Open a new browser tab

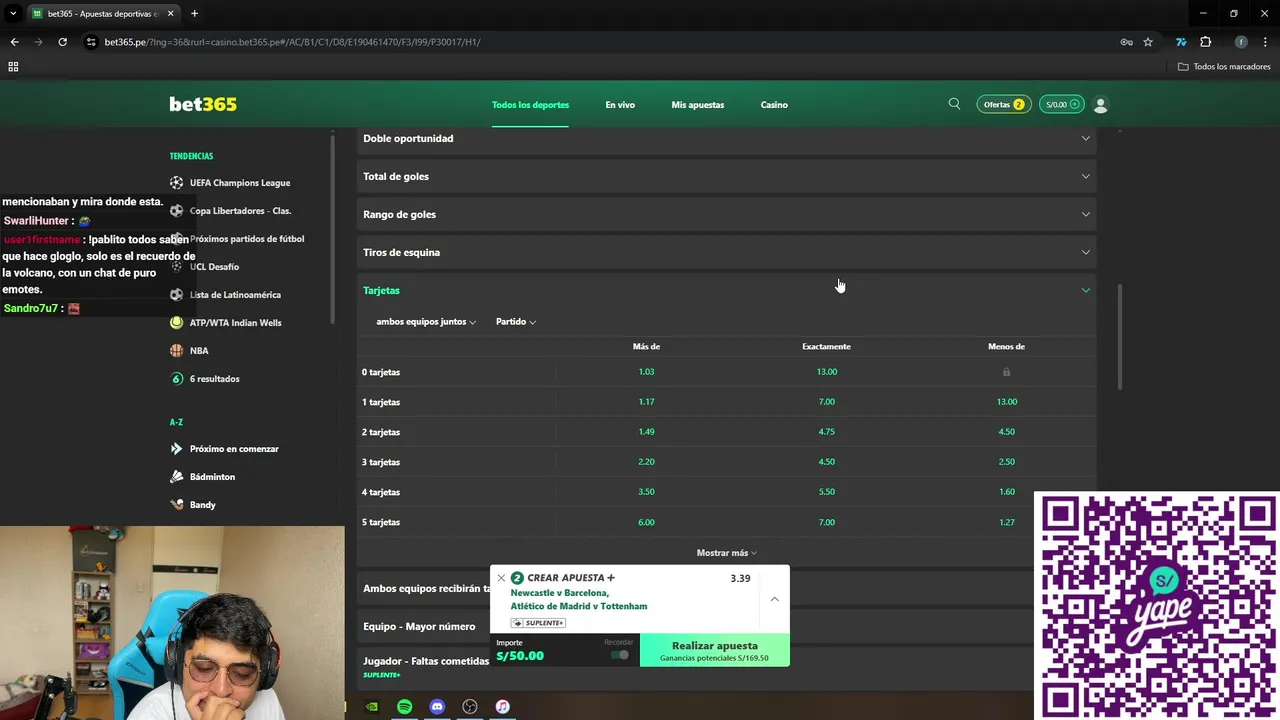[194, 14]
